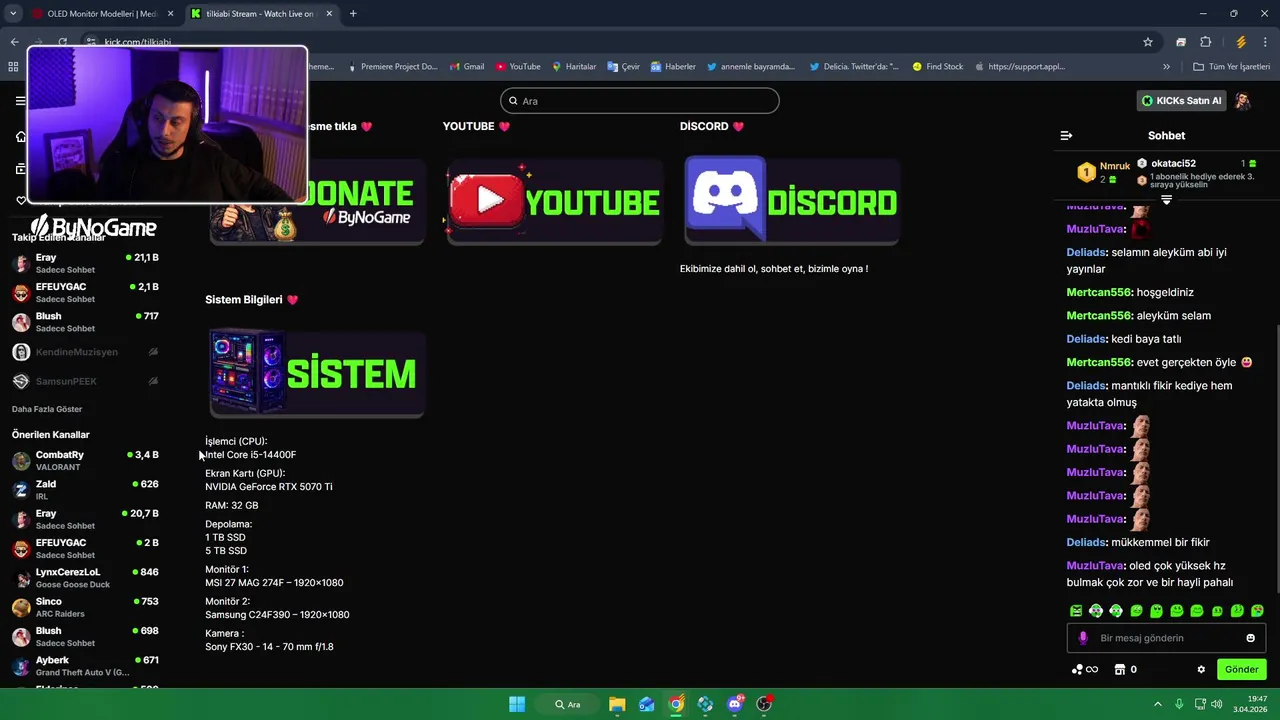The width and height of the screenshot is (1280, 720).
Task: Focus the Bir mesaj gönderin input
Action: 1166,638
